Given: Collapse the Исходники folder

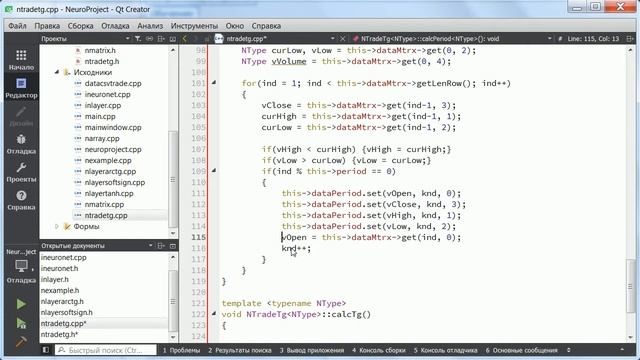Looking at the screenshot, I should point(57,72).
